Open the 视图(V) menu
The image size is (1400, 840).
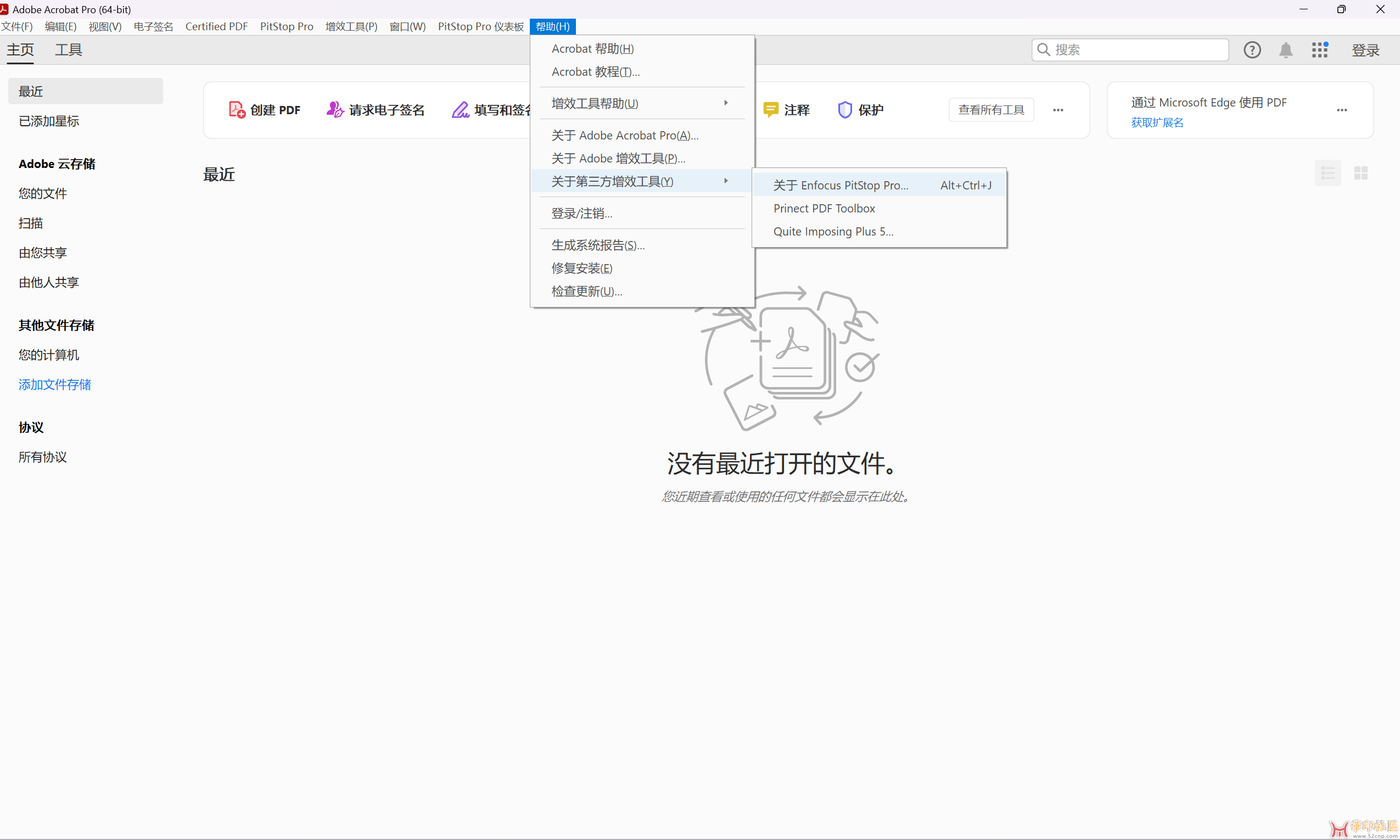point(105,26)
